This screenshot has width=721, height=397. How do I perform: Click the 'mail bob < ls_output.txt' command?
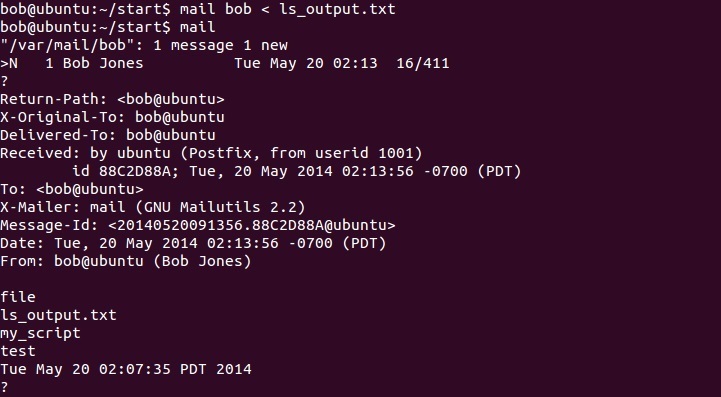[x=288, y=9]
